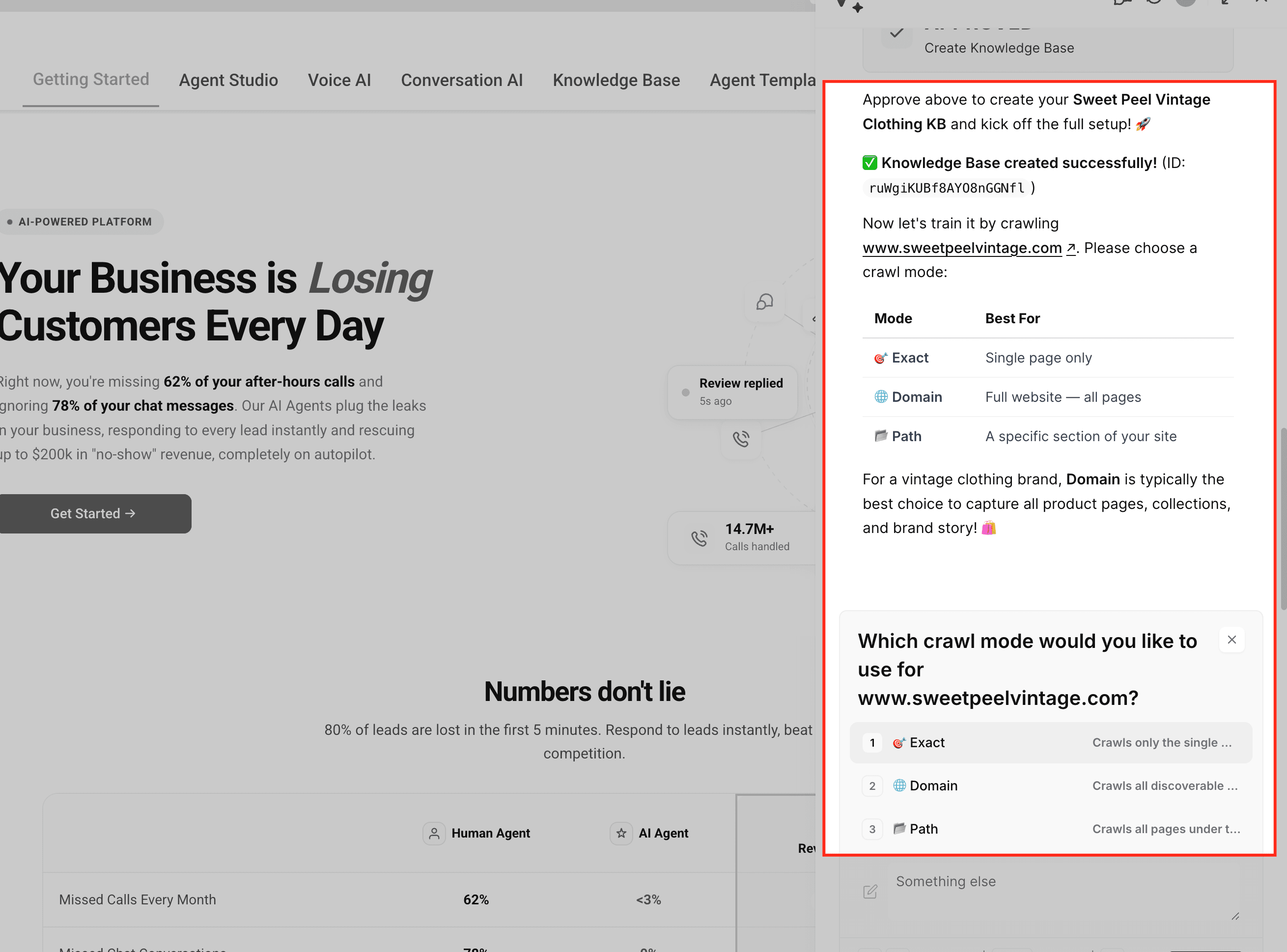Choose option 3 Path crawl mode
This screenshot has width=1287, height=952.
click(1051, 829)
